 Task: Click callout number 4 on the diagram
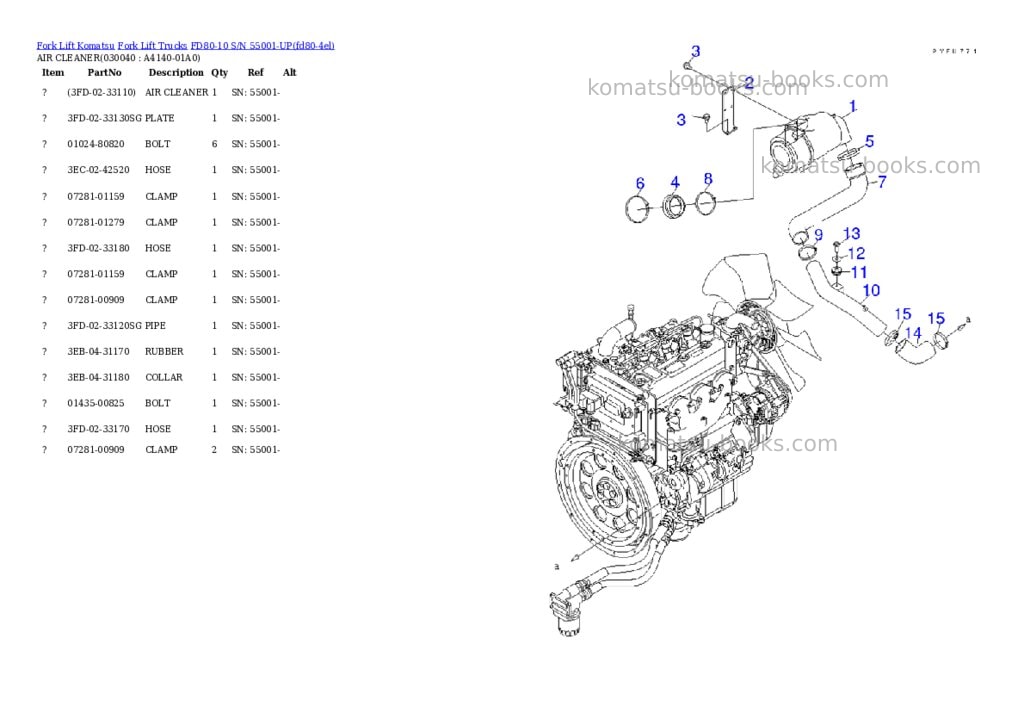point(675,182)
